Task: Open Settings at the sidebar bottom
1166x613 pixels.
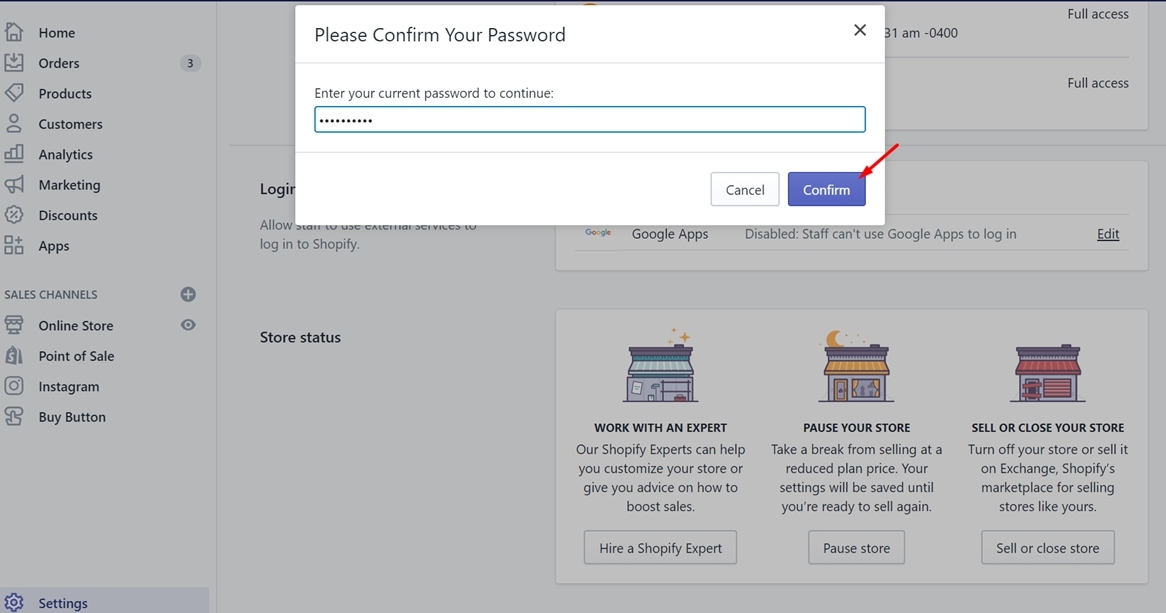Action: (x=62, y=603)
